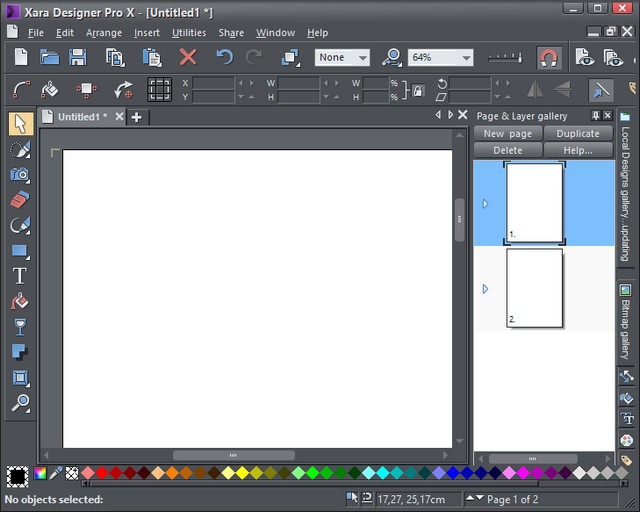Toggle the lock aspect ratio padlock
640x512 pixels.
click(x=418, y=90)
